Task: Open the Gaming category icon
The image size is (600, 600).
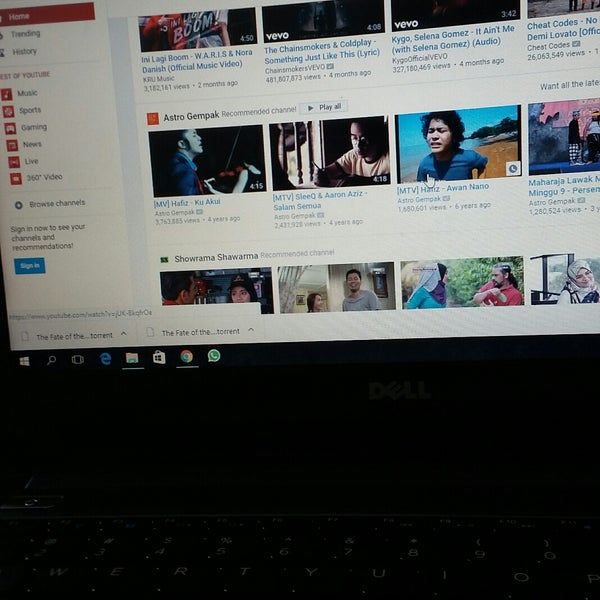Action: (x=10, y=128)
